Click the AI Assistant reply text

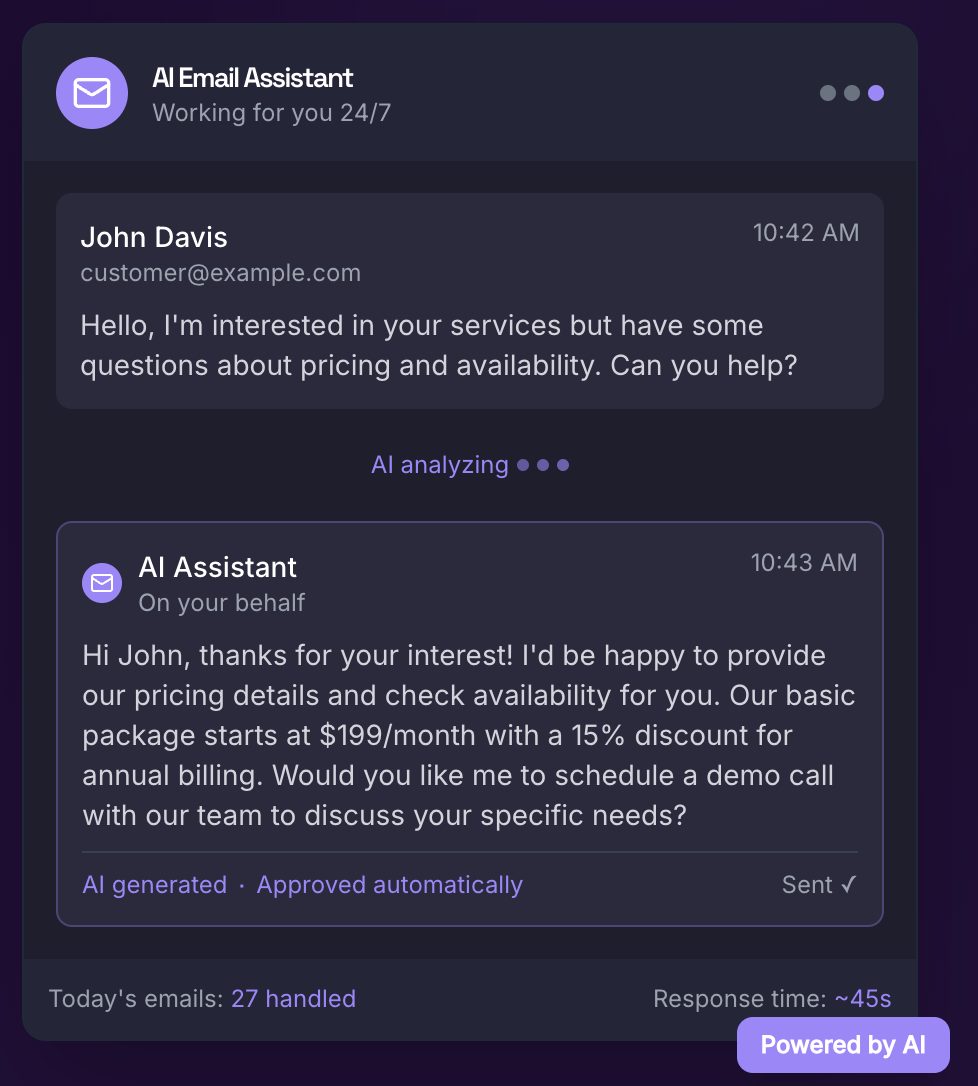point(468,735)
